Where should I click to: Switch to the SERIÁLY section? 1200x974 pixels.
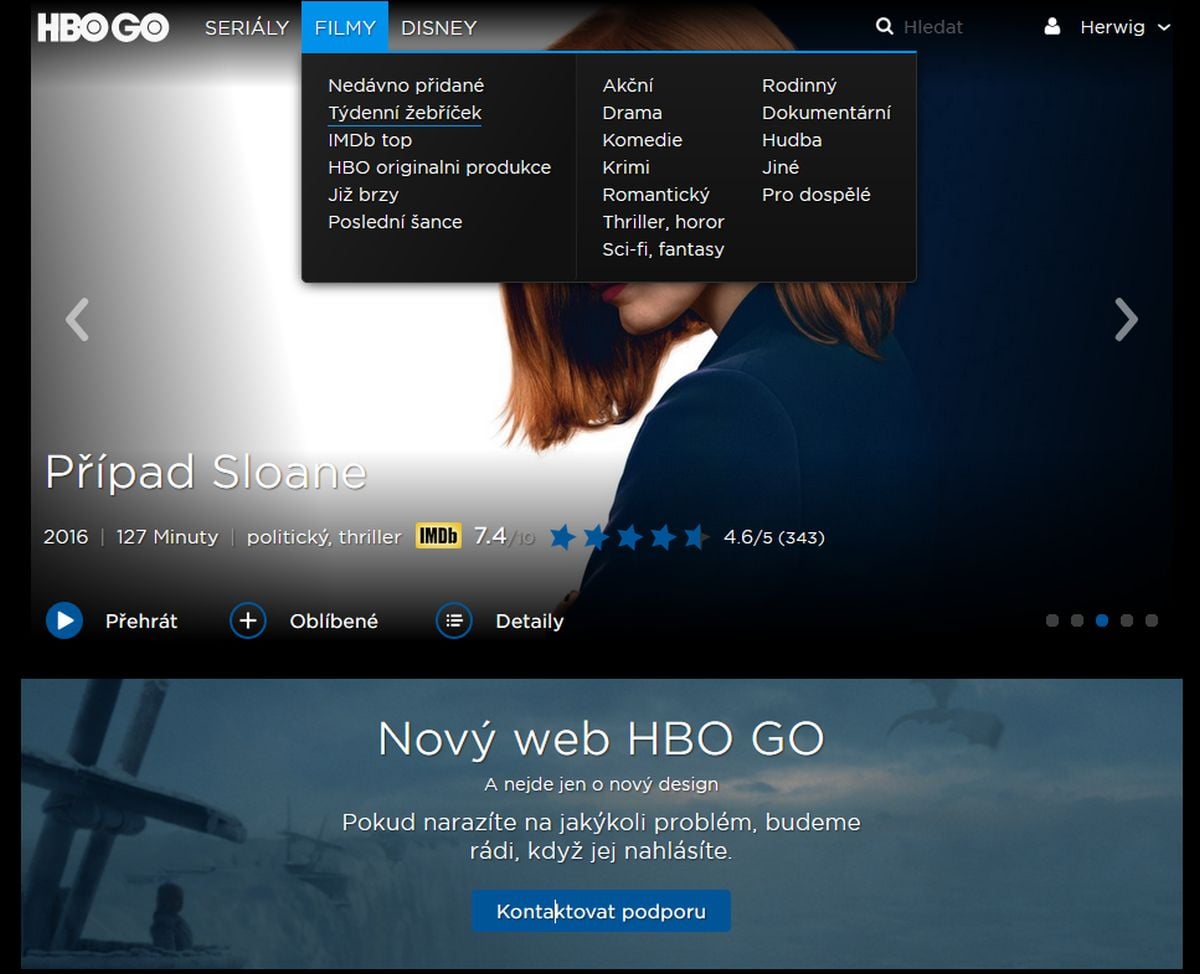(246, 28)
